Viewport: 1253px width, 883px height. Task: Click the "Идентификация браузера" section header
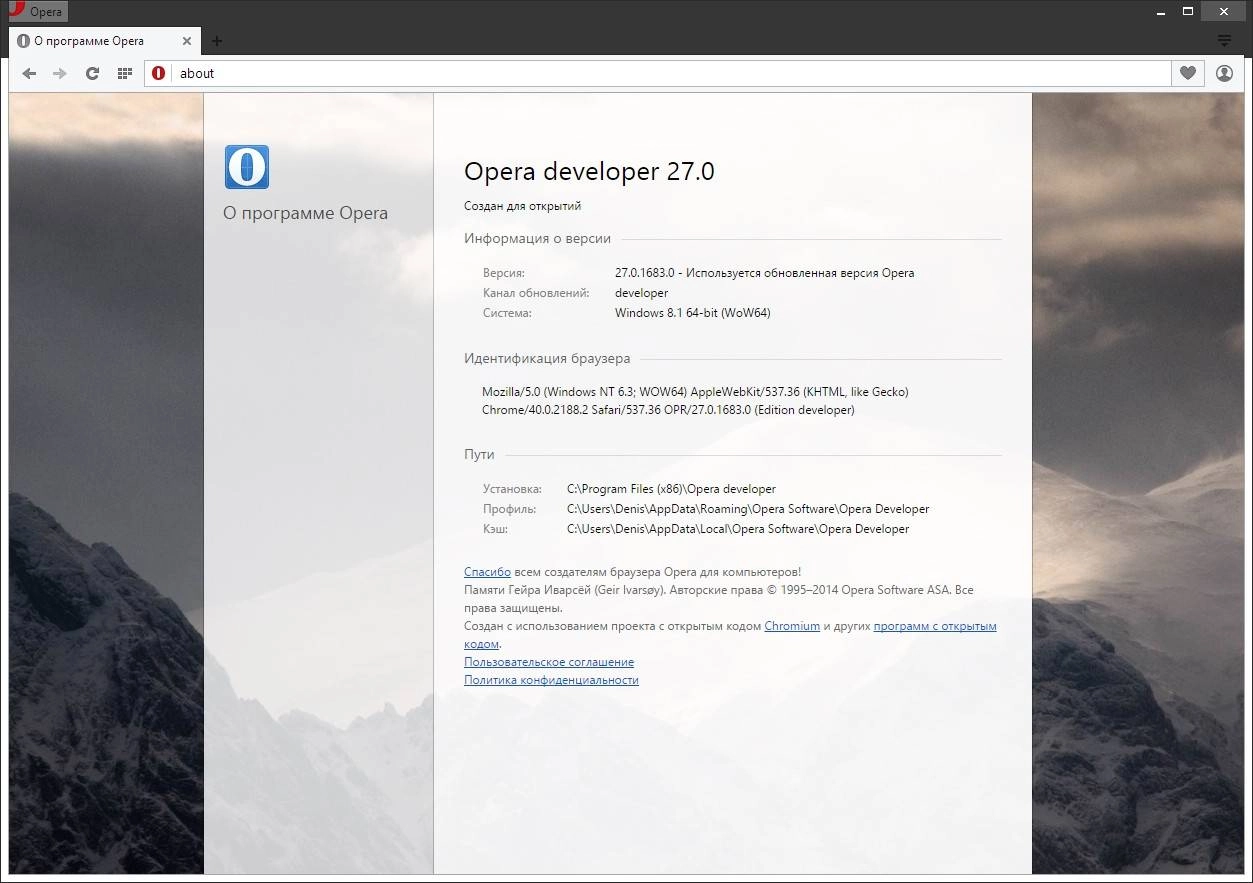click(547, 359)
